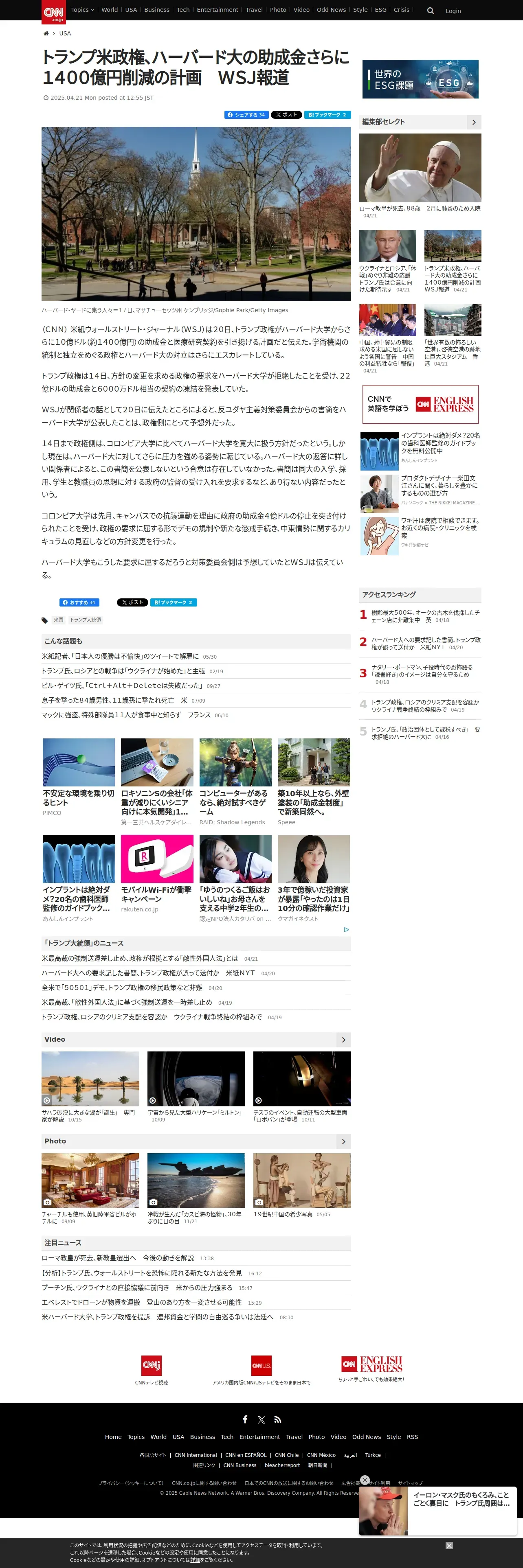Click the 米国 tag

click(58, 620)
